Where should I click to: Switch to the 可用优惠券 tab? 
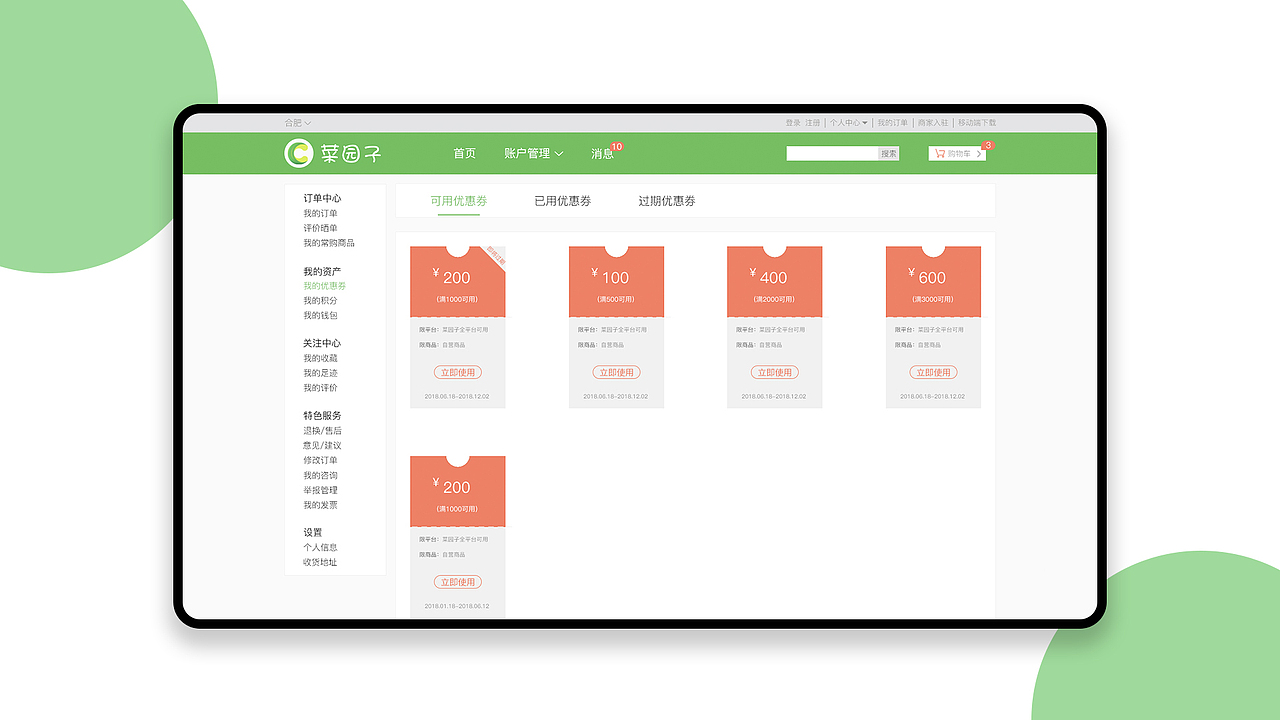(459, 201)
